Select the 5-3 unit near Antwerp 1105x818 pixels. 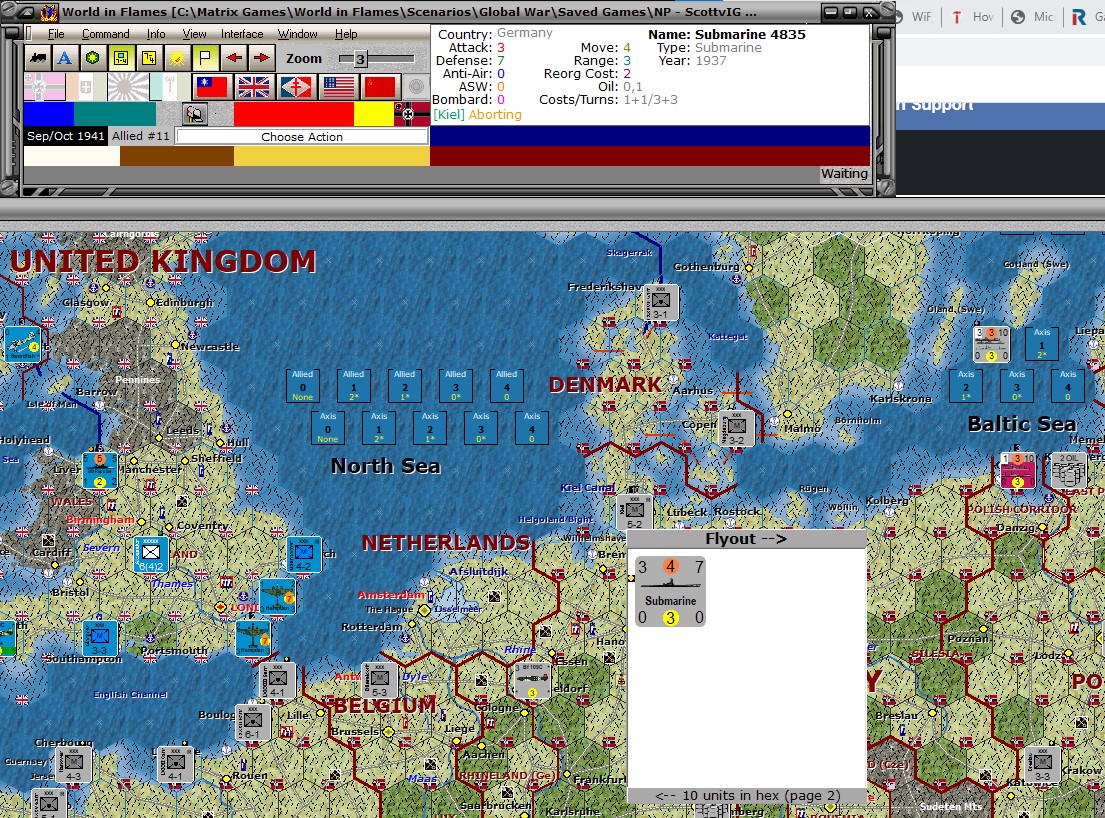click(379, 680)
